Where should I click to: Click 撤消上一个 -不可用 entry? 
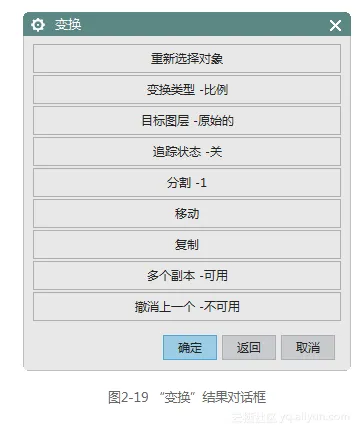187,306
